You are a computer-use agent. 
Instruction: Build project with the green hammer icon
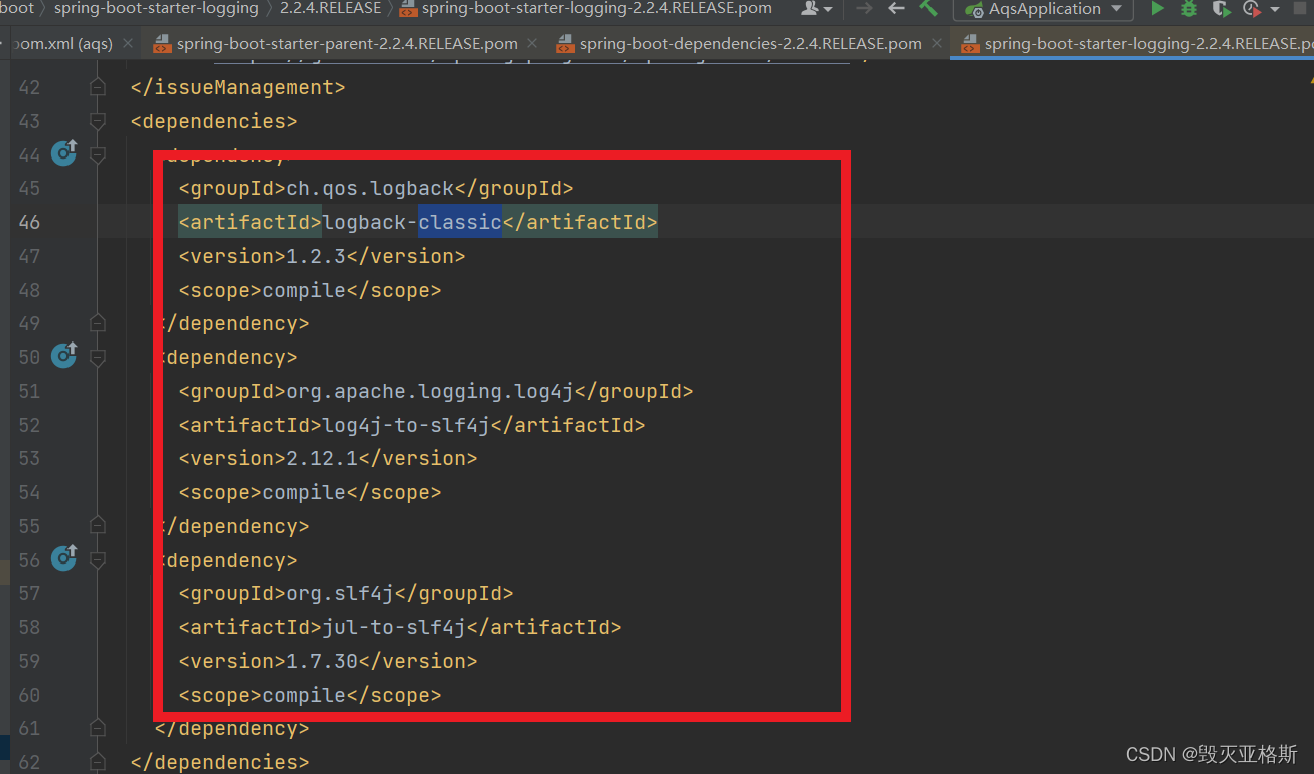click(929, 8)
